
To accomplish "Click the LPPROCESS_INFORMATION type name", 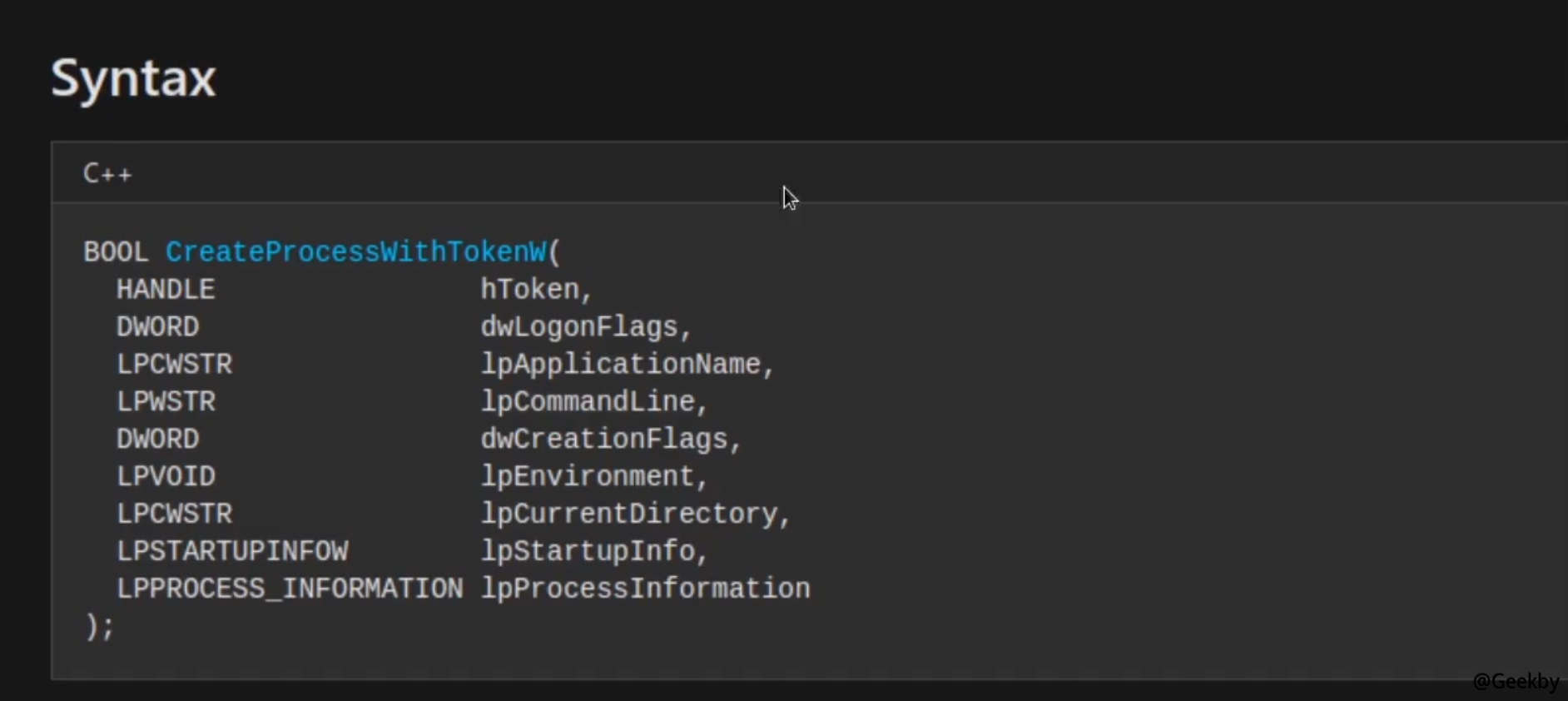I will click(290, 589).
